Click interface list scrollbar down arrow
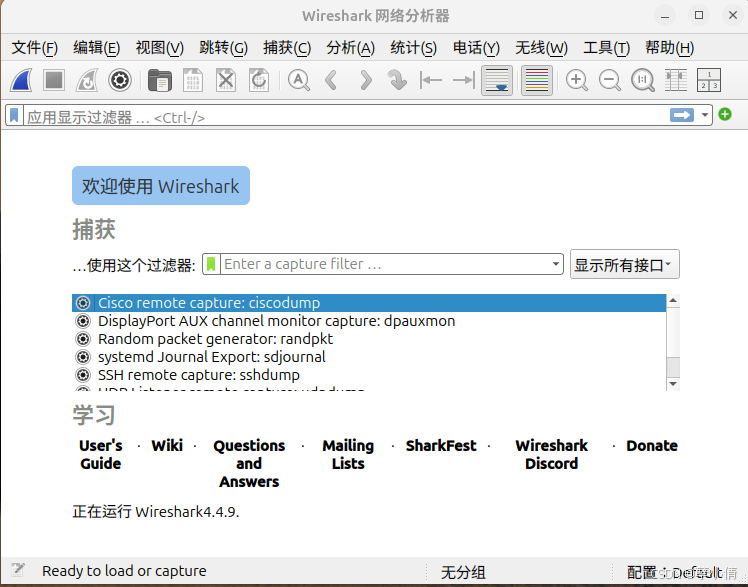Screen dimensions: 748x587 (x=673, y=383)
